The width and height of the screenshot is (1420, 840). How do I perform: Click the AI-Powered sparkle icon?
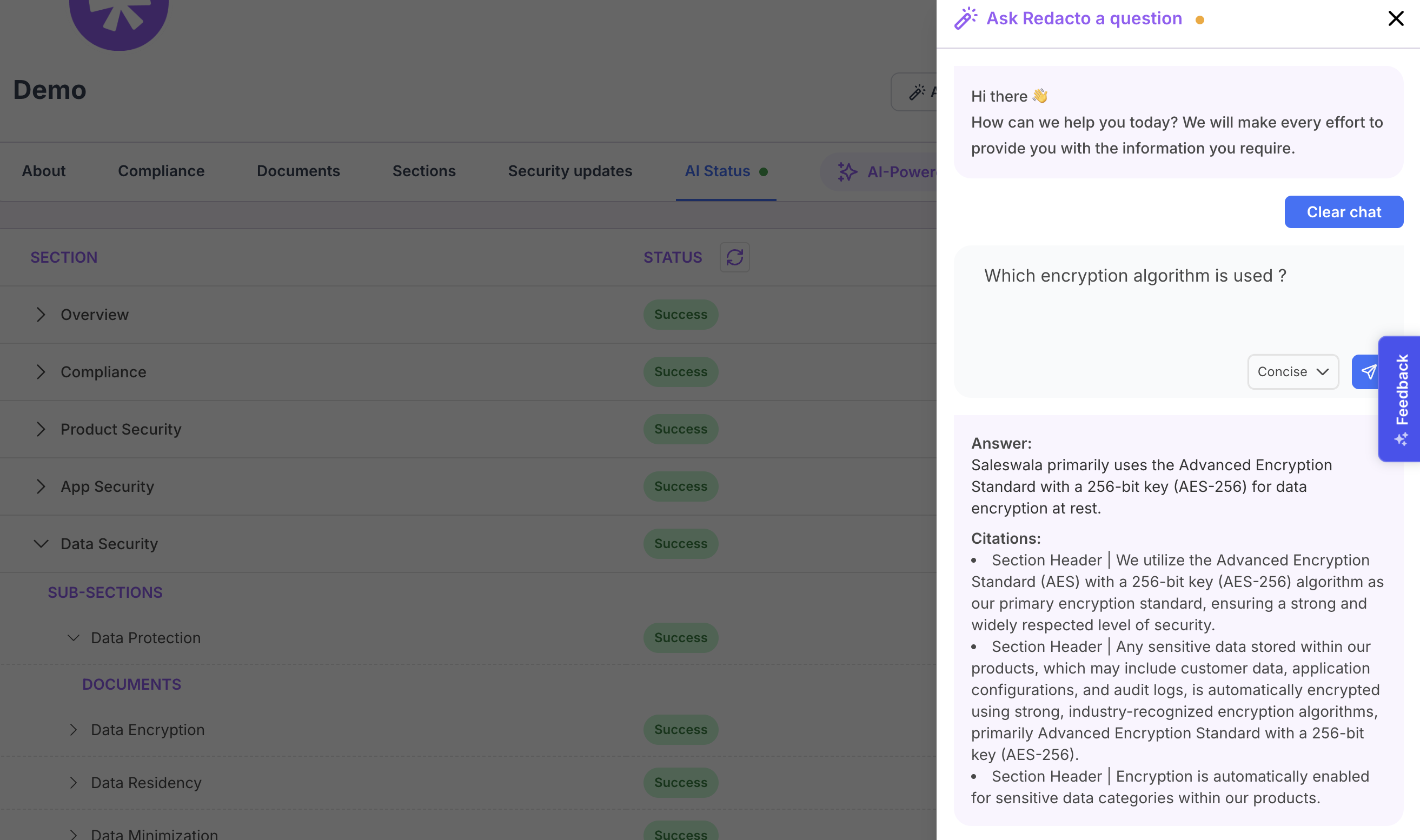point(847,171)
